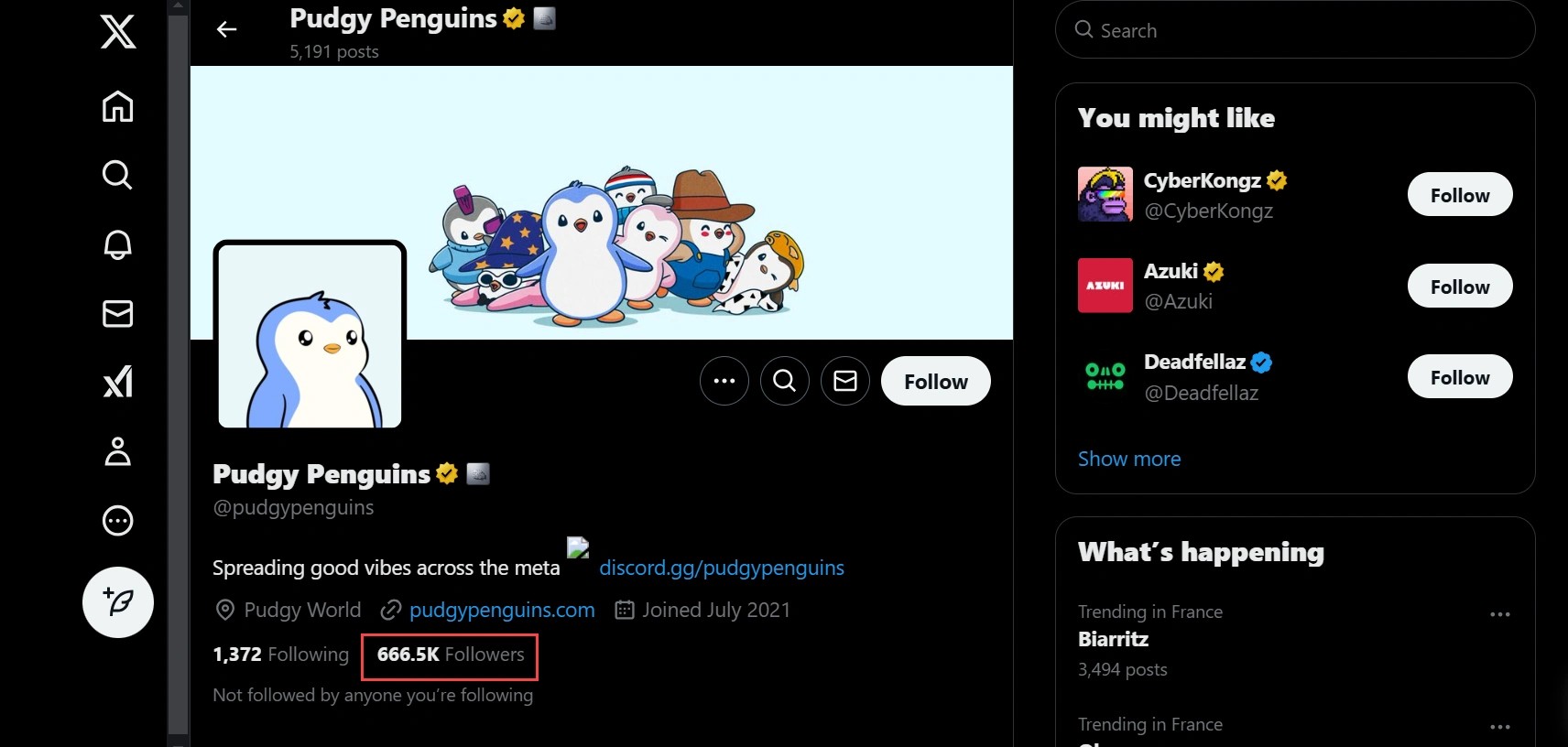Open the pudgypenguins.com website link
Screen dimensions: 1568x747
501,610
